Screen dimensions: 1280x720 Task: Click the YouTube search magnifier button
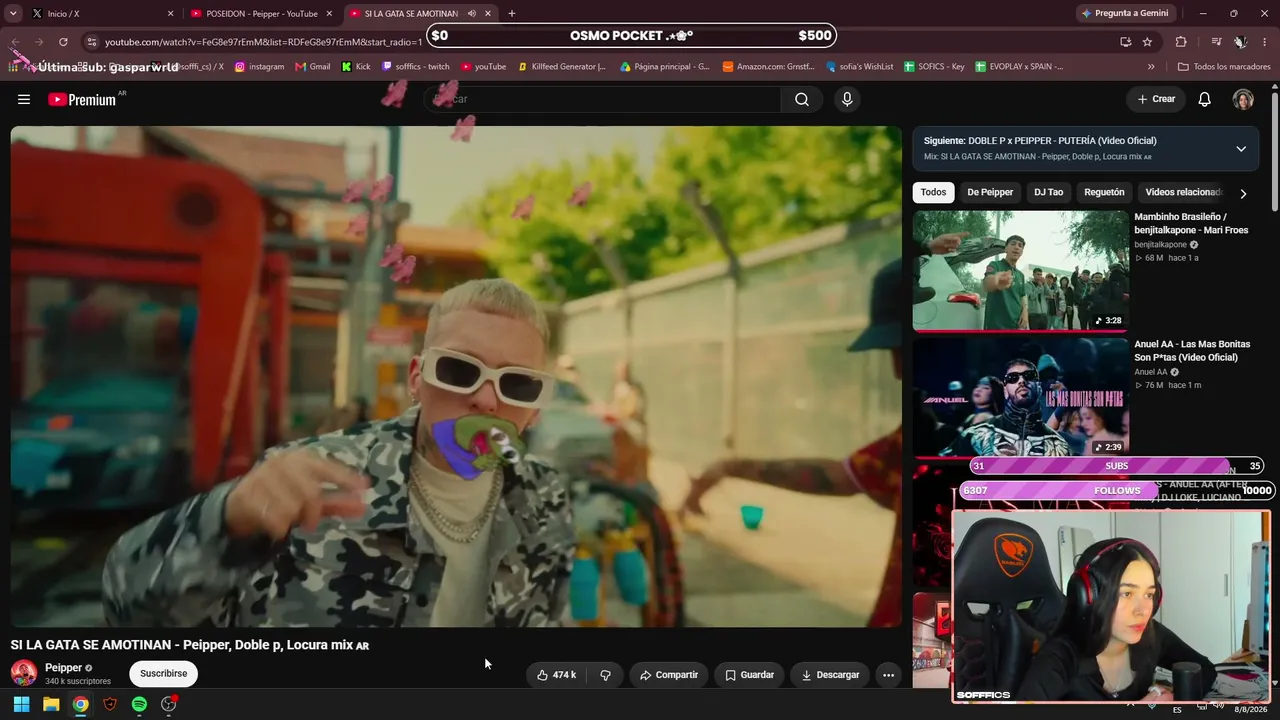coord(802,99)
